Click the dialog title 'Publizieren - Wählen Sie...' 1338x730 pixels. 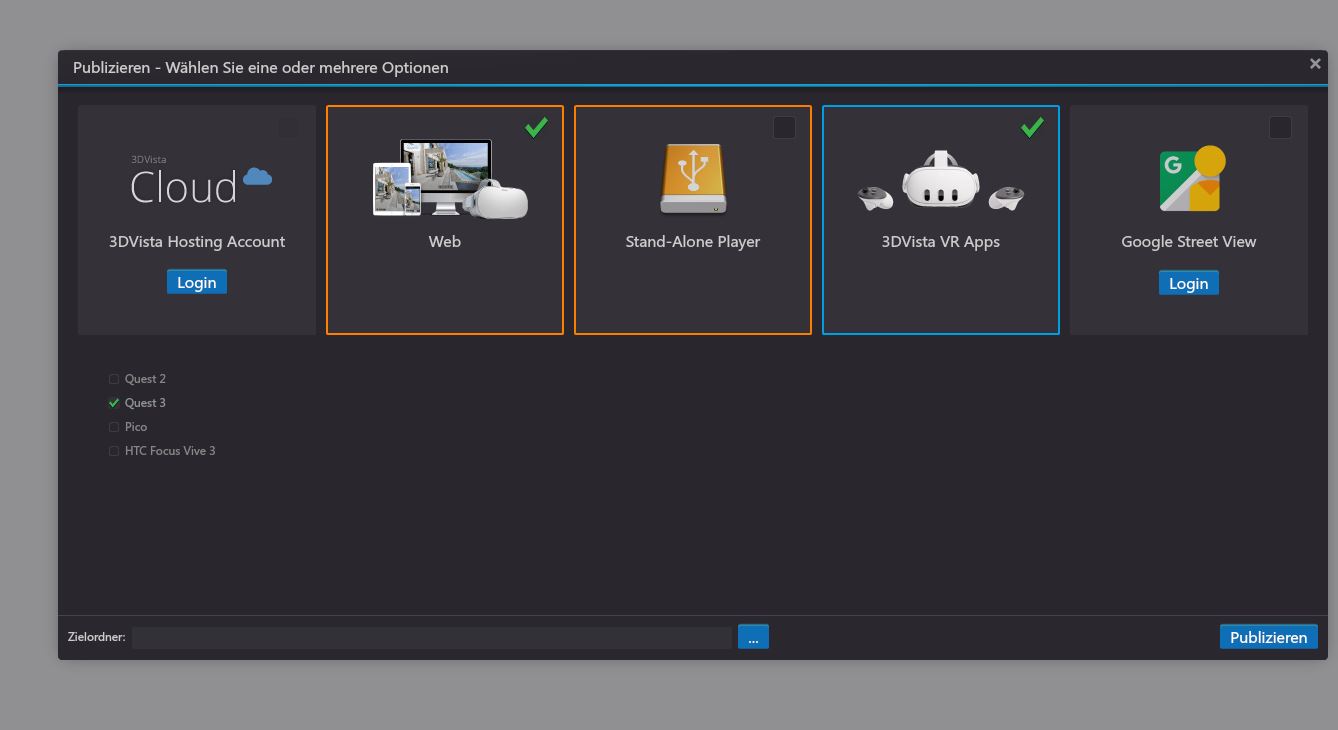coord(261,67)
